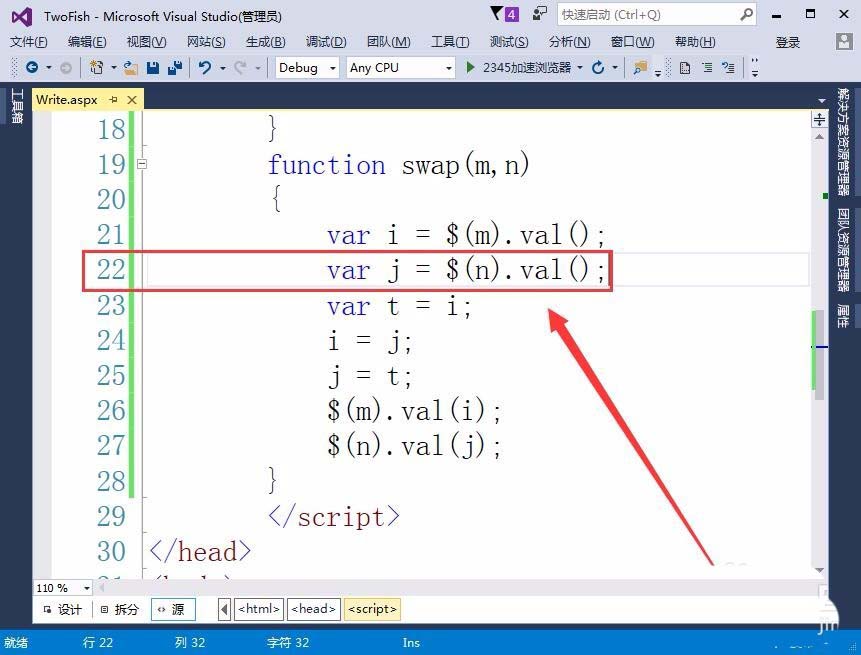Save Write.aspx using the floppy disk icon
This screenshot has height=655, width=861.
[153, 67]
